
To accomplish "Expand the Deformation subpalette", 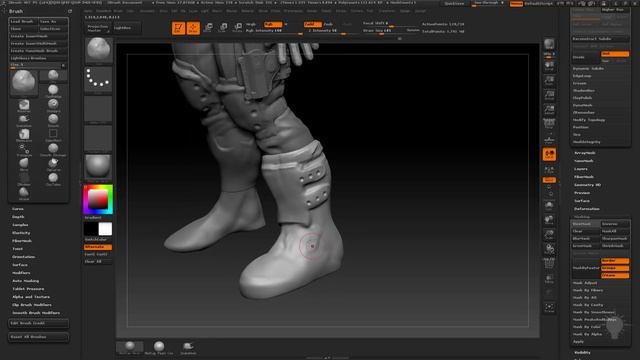I will tap(587, 209).
